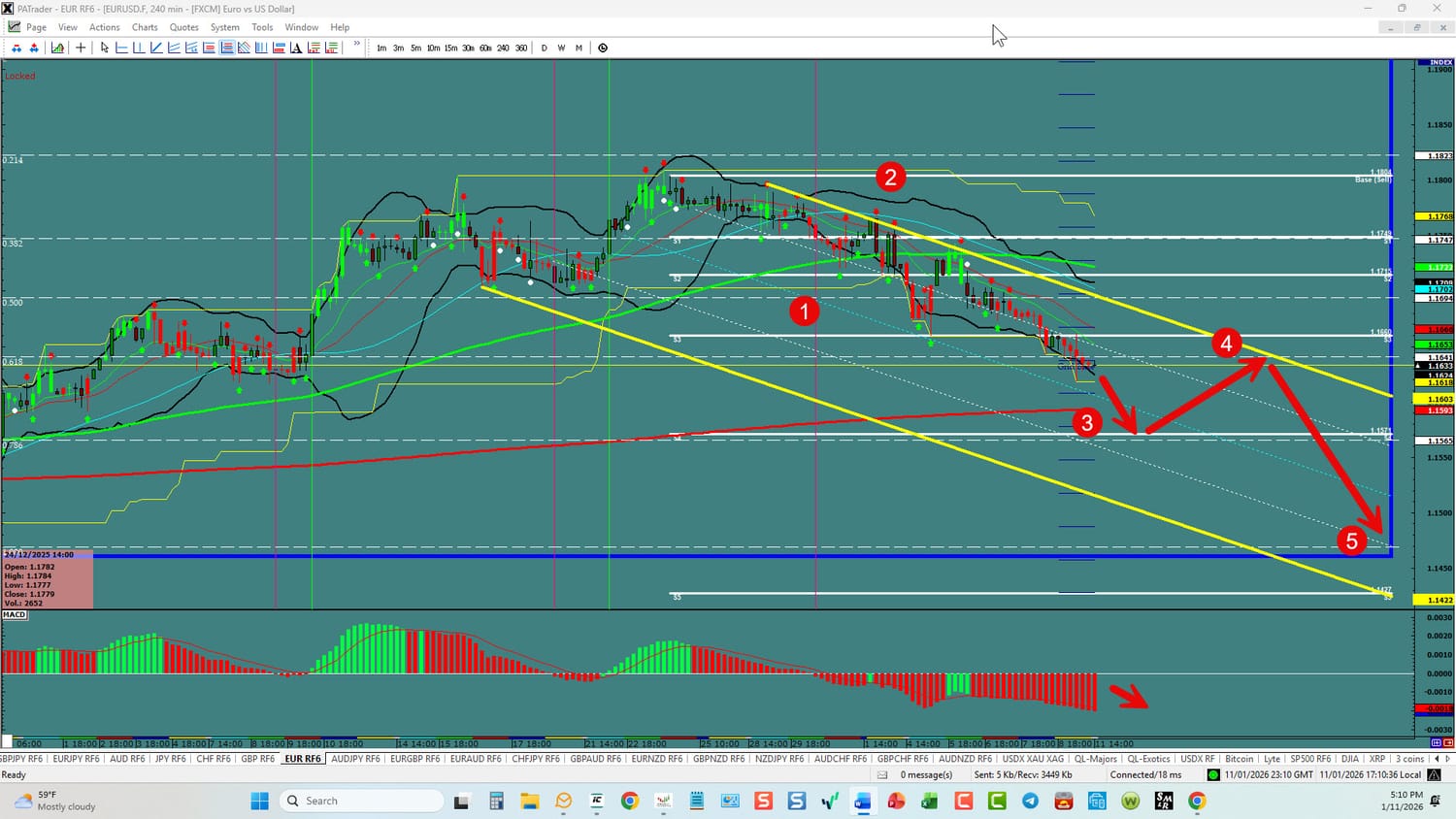The width and height of the screenshot is (1456, 819).
Task: Set chart to 15m timeframe
Action: point(450,48)
